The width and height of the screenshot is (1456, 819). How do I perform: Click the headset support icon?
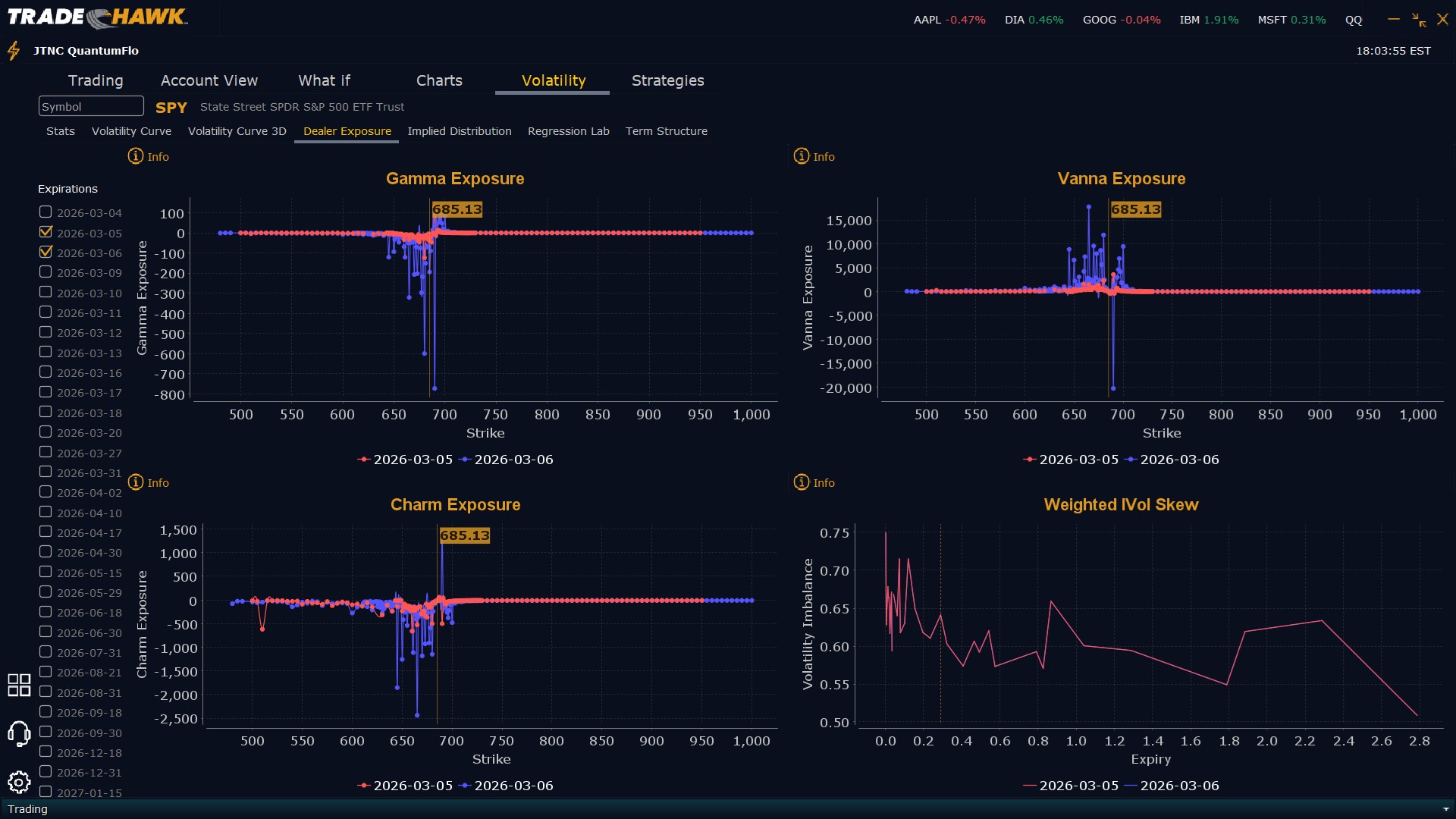pos(19,733)
